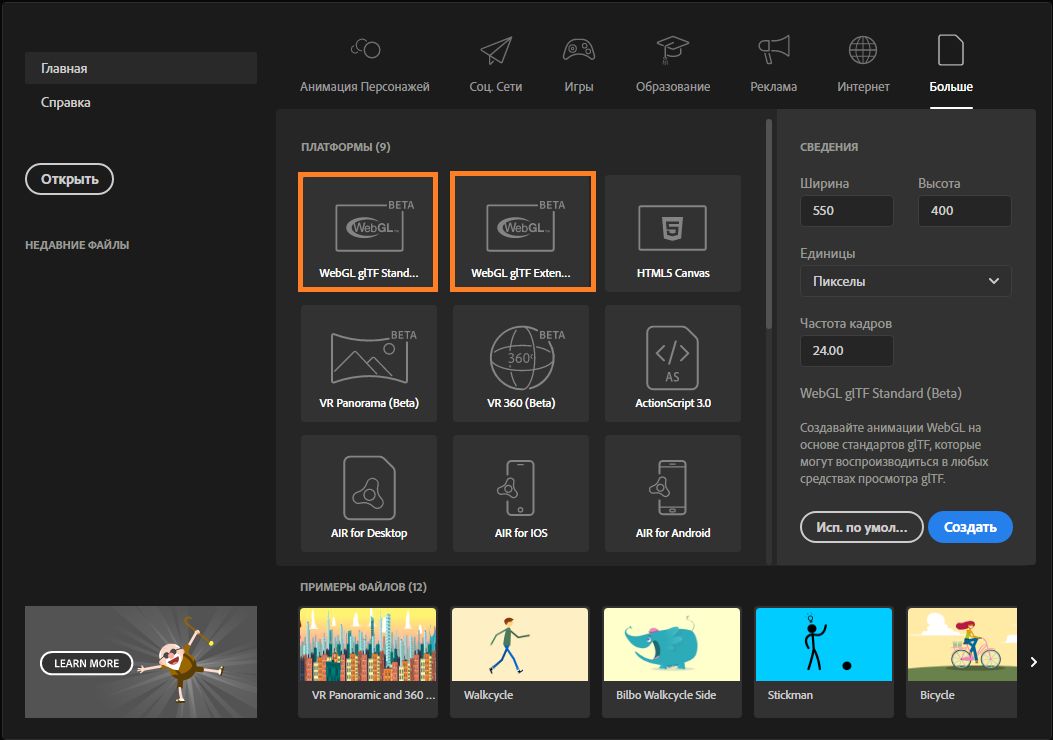The height and width of the screenshot is (740, 1053).
Task: Expand the Единицы Пикселы dropdown
Action: (905, 281)
